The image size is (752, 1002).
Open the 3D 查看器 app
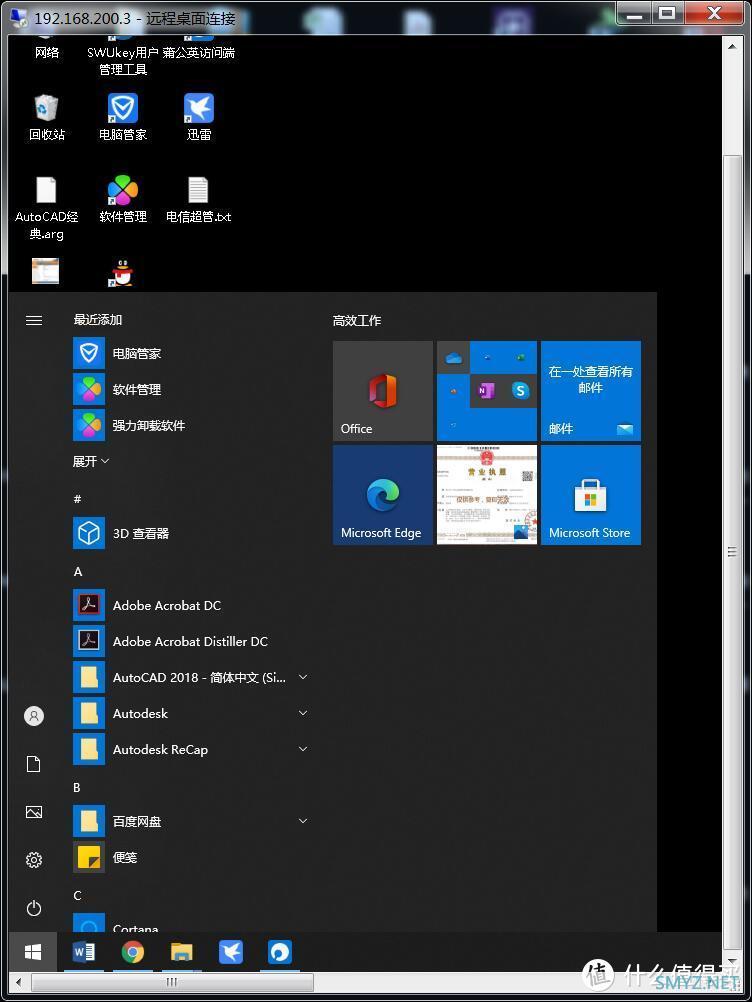(192, 533)
